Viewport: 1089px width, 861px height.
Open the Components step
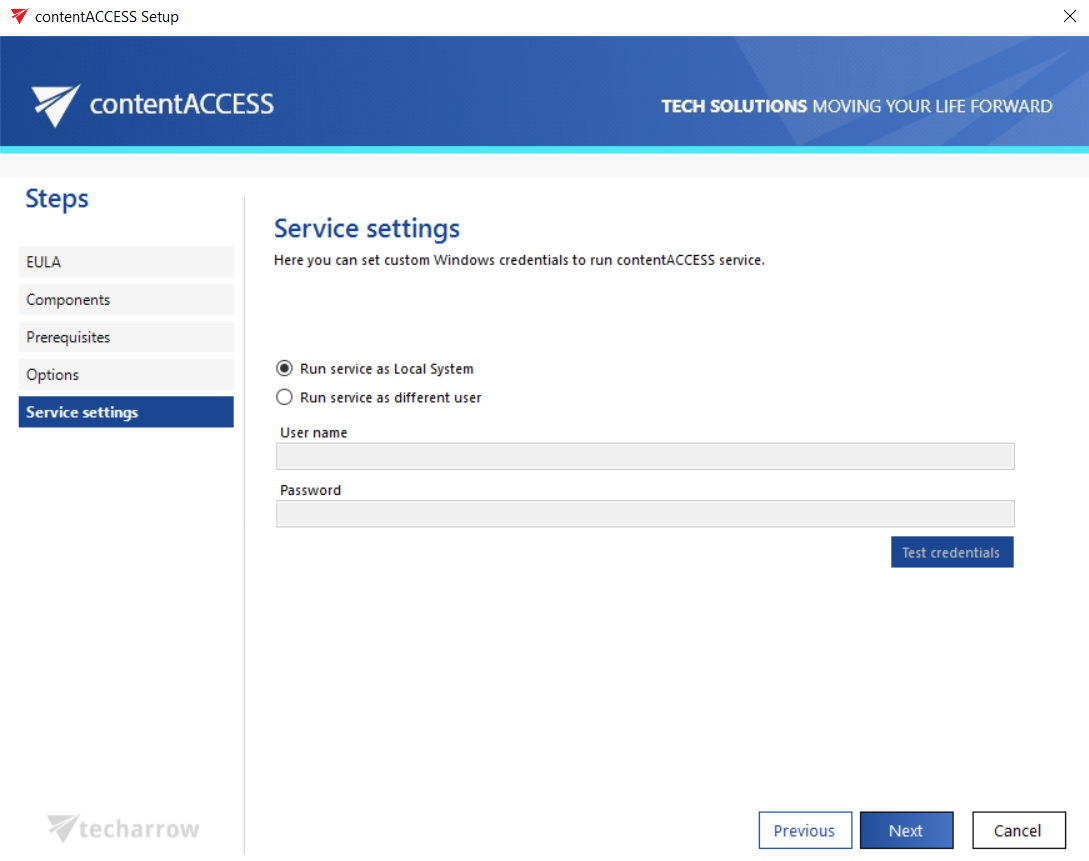[126, 300]
